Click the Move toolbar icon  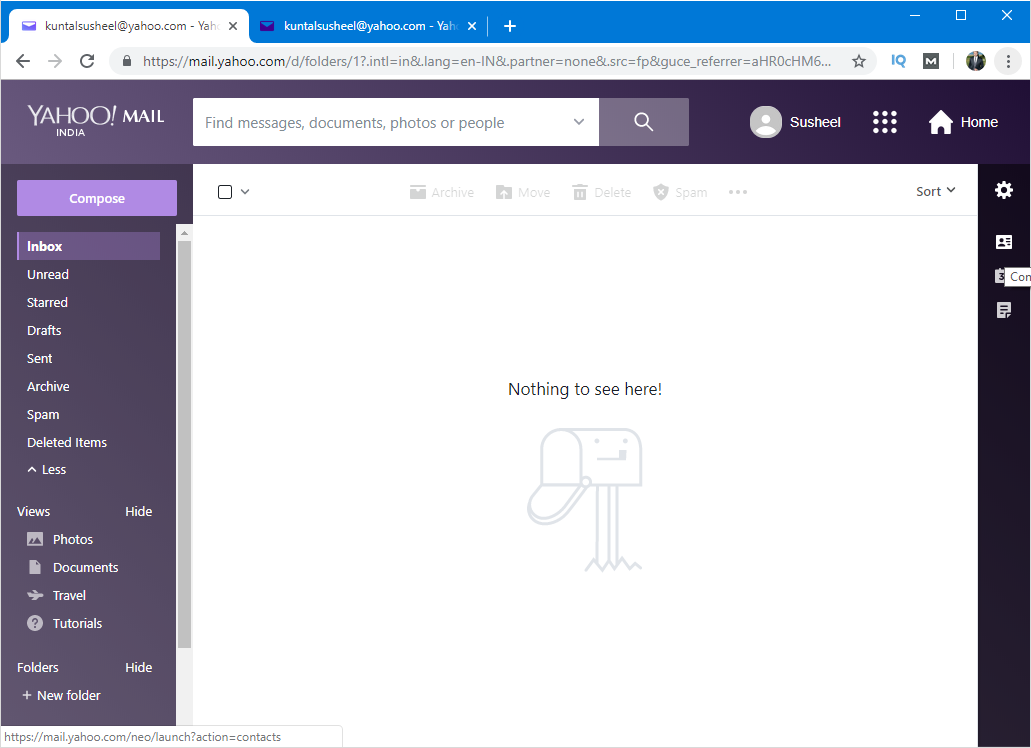504,192
